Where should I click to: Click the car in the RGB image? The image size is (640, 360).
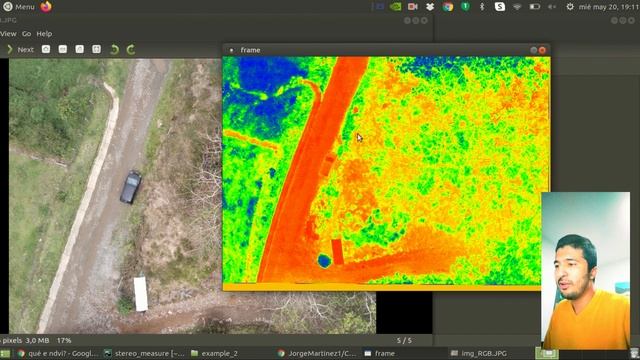point(131,187)
